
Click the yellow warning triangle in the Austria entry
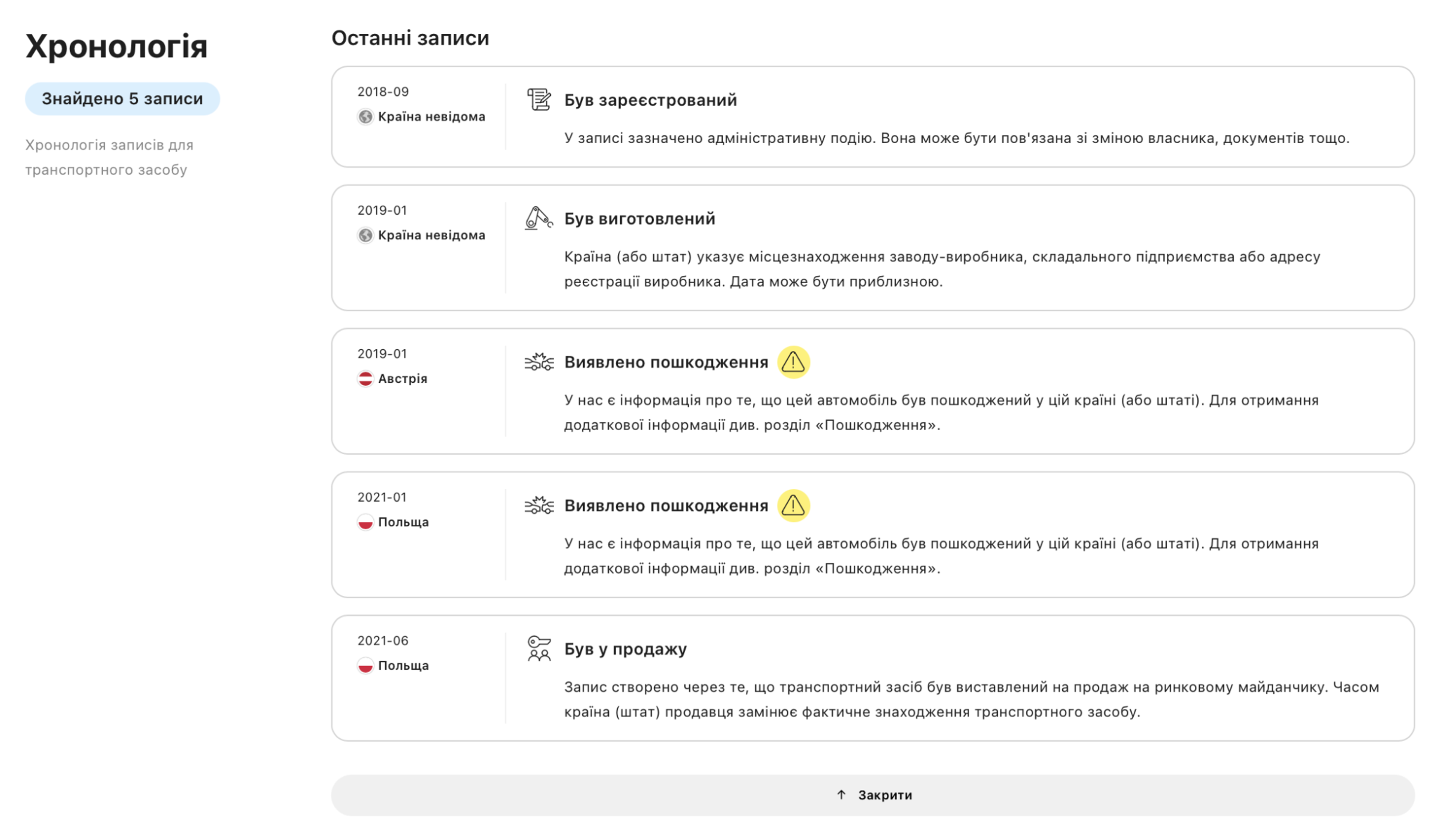pyautogui.click(x=793, y=362)
